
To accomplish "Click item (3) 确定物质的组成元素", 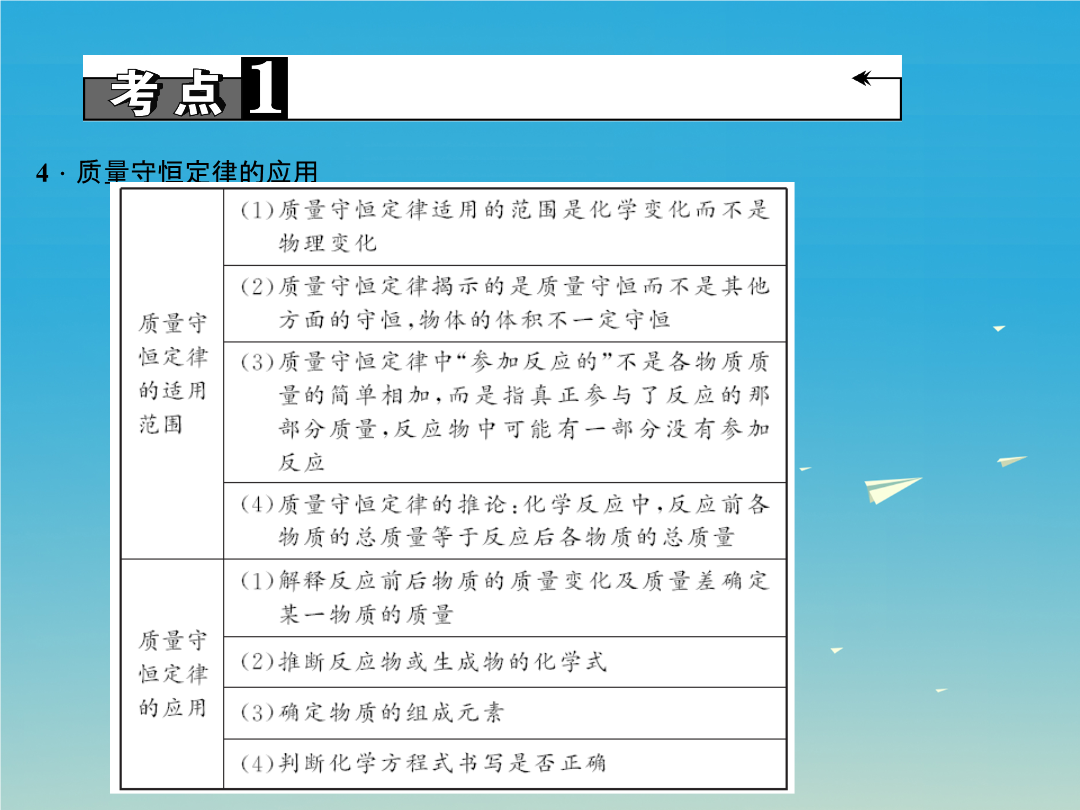I will coord(505,713).
